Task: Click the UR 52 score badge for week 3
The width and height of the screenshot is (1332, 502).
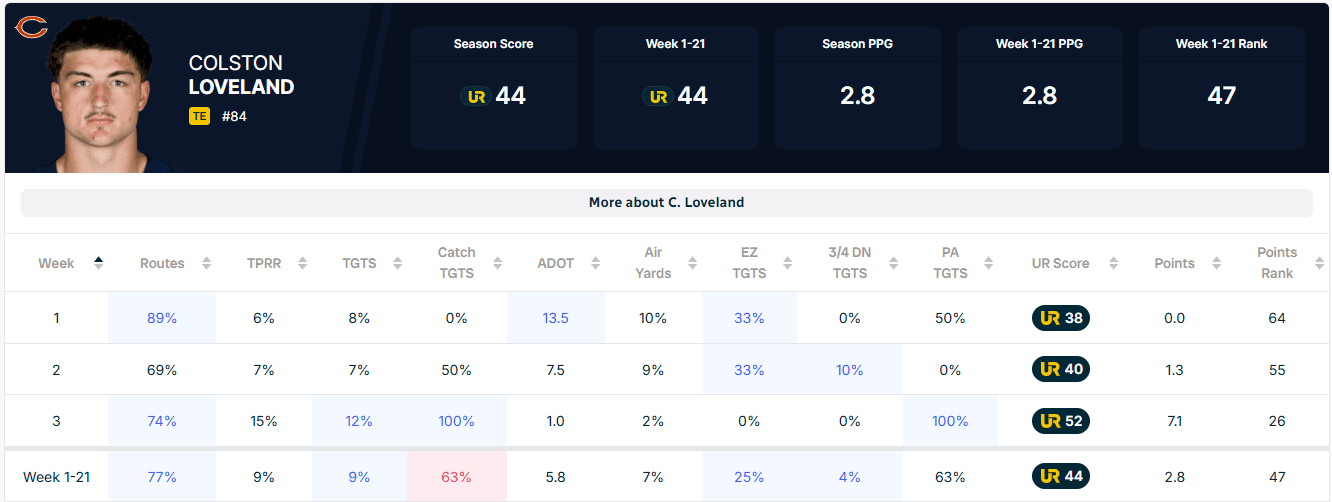Action: tap(1061, 421)
